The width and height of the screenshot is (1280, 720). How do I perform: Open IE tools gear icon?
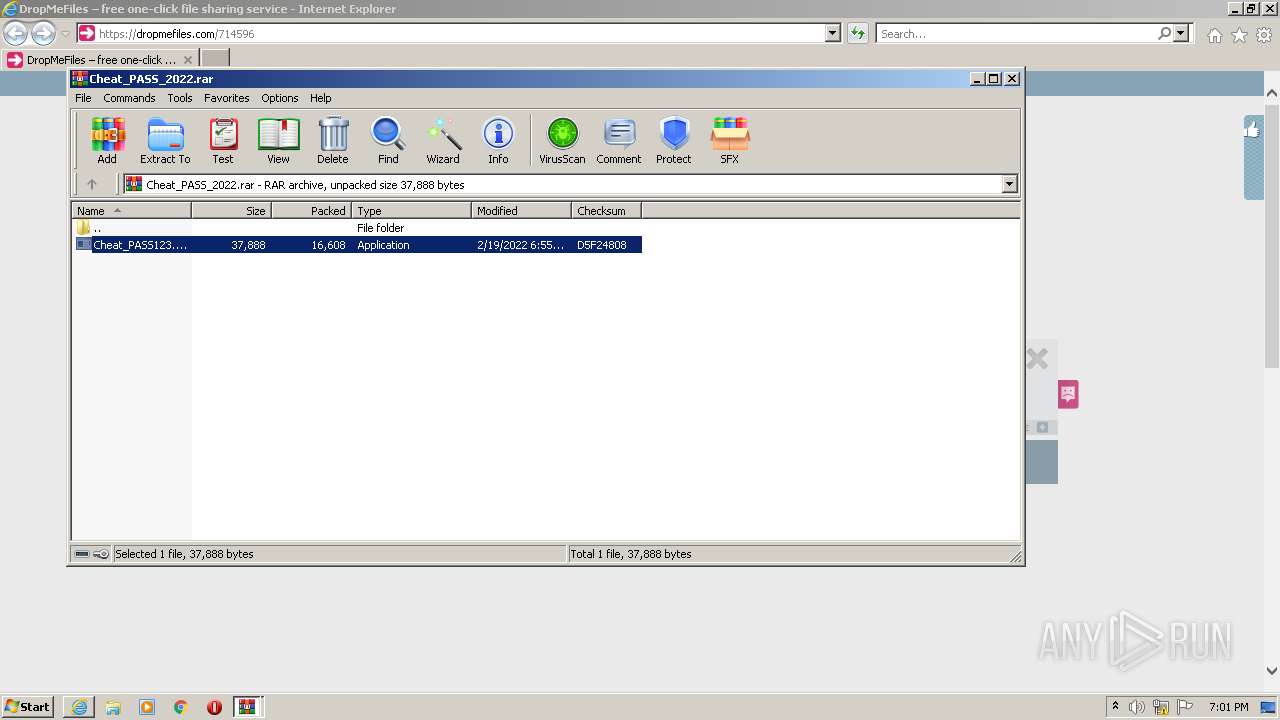tap(1264, 35)
